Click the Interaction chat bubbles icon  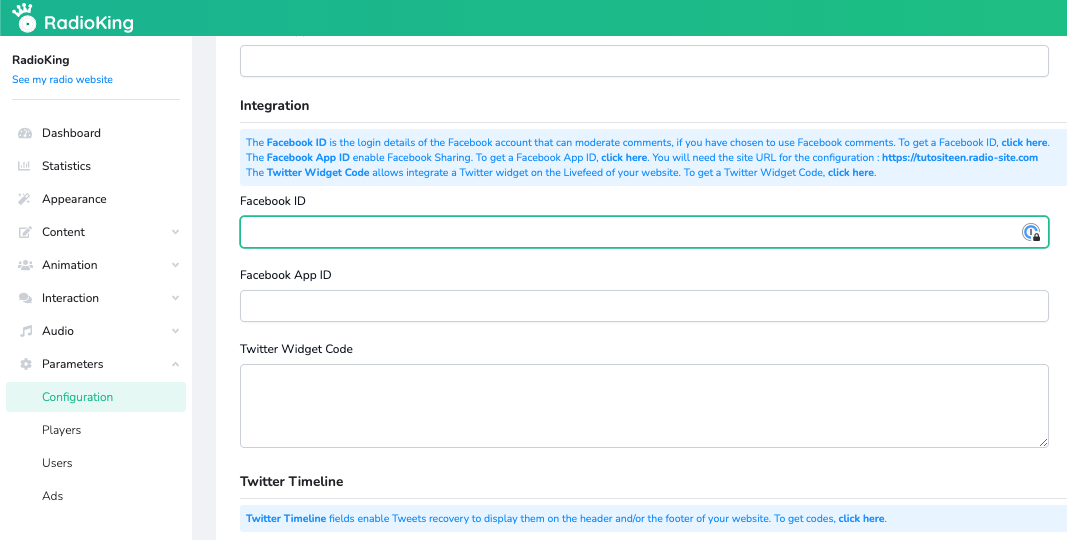25,298
